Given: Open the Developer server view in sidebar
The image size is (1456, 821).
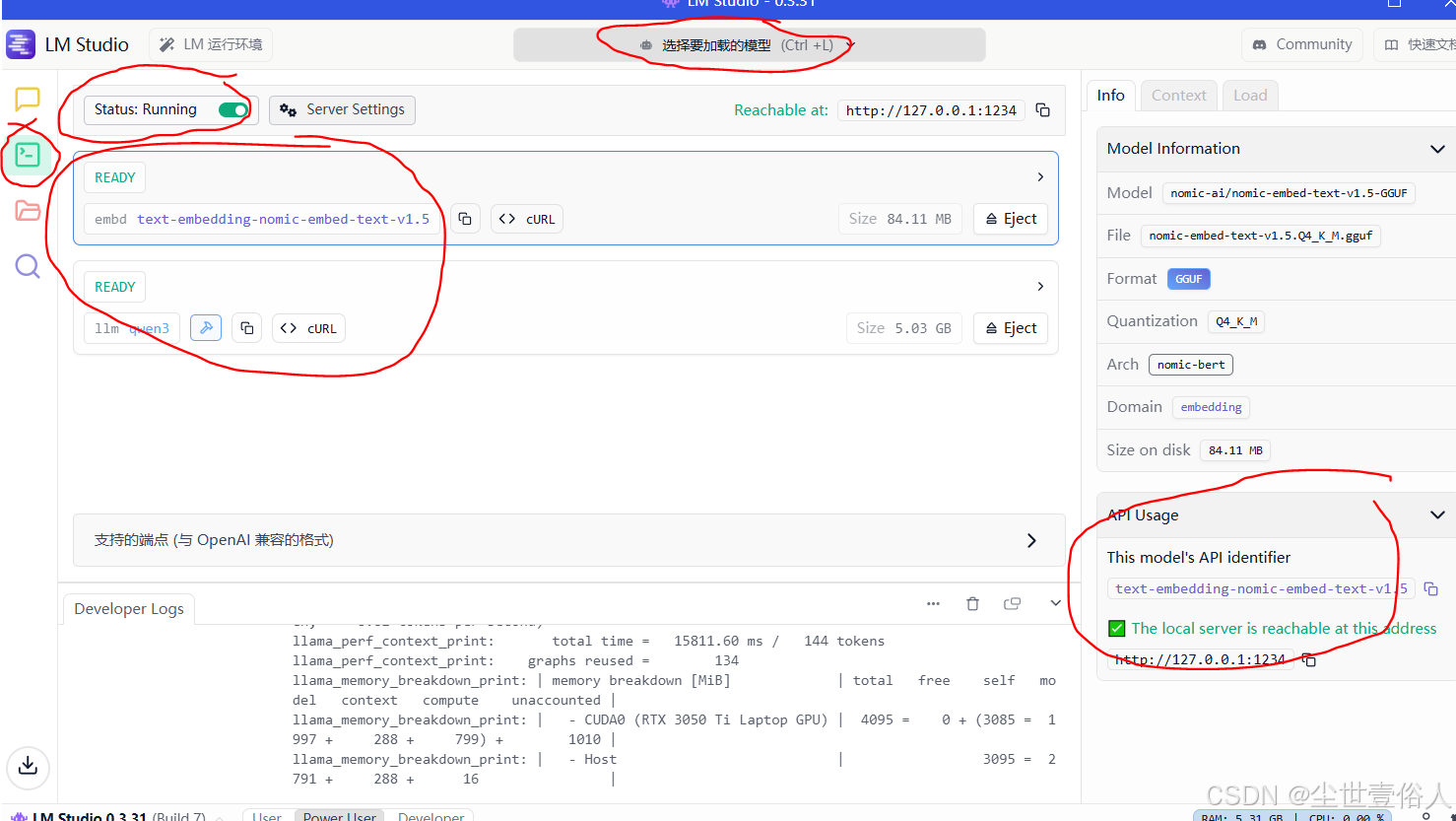Looking at the screenshot, I should pos(28,155).
